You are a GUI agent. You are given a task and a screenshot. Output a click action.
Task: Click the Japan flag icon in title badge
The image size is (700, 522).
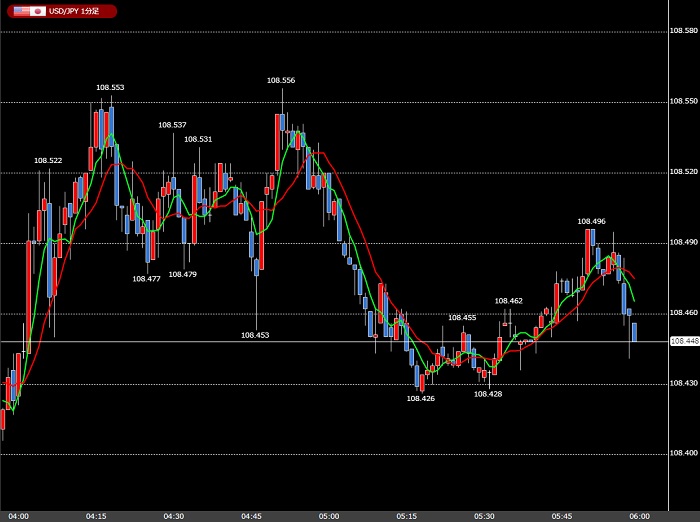point(38,11)
